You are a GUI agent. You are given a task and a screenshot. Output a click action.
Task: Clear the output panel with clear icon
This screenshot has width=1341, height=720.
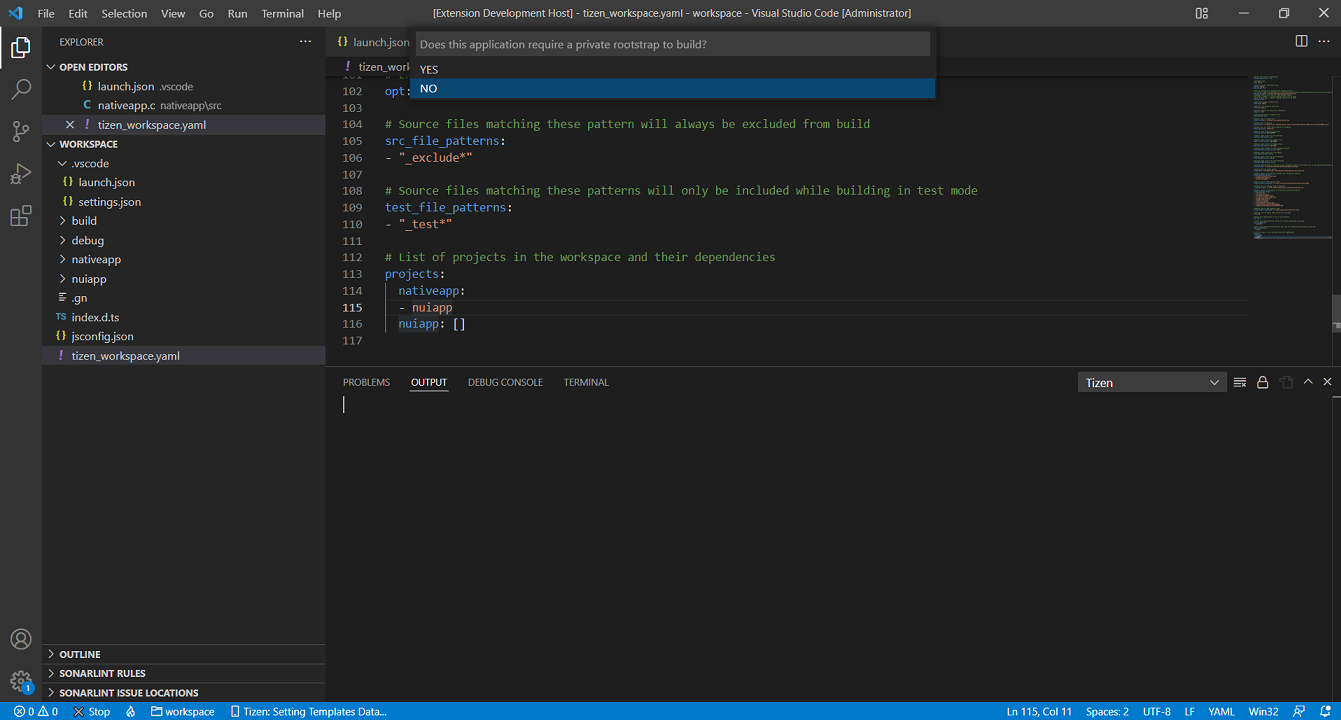(x=1240, y=382)
